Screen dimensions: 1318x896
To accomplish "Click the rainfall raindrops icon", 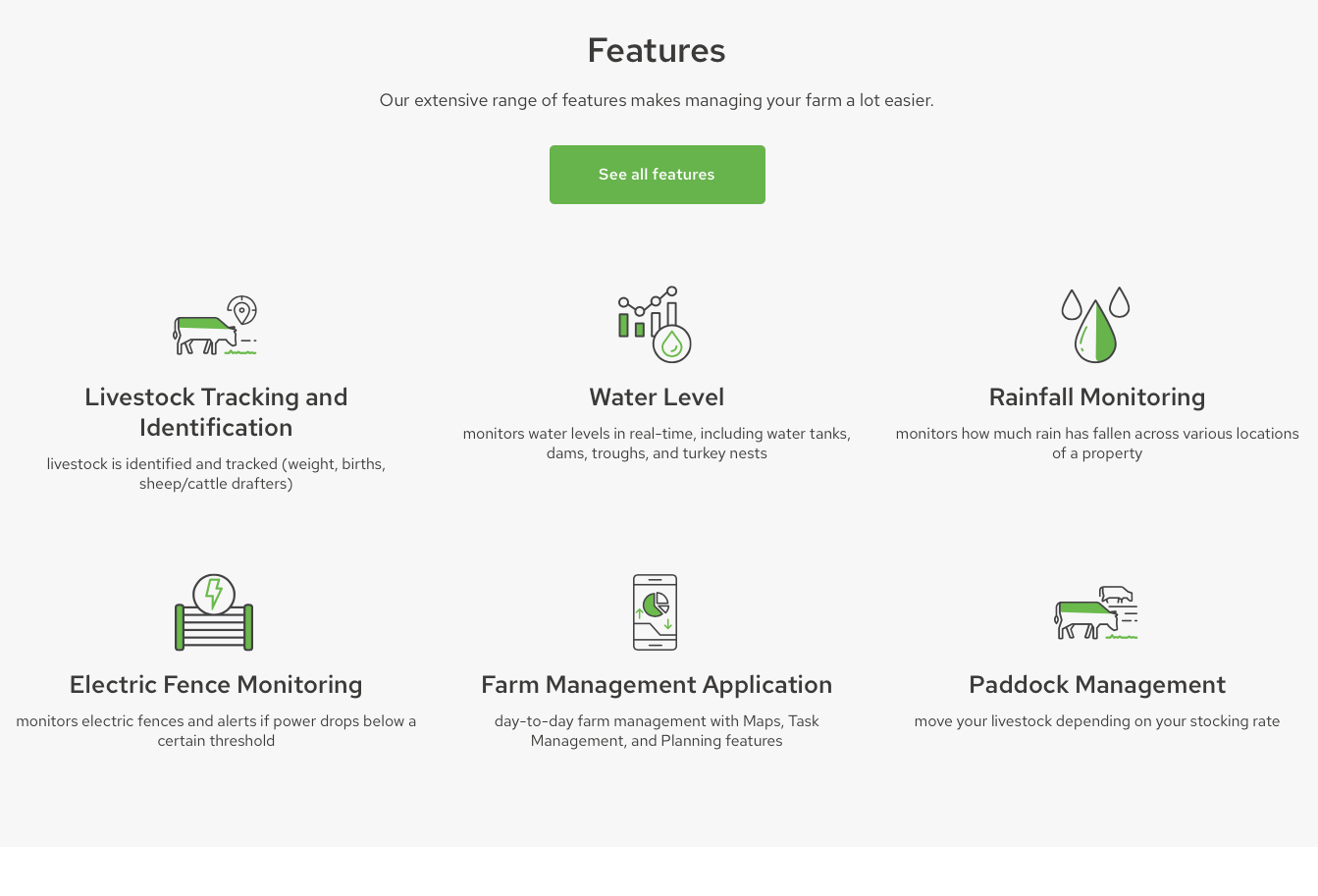I will [x=1096, y=325].
